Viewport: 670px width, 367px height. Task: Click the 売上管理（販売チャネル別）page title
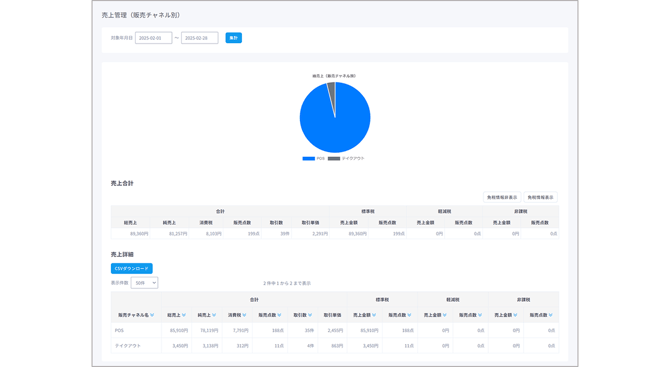pyautogui.click(x=141, y=15)
